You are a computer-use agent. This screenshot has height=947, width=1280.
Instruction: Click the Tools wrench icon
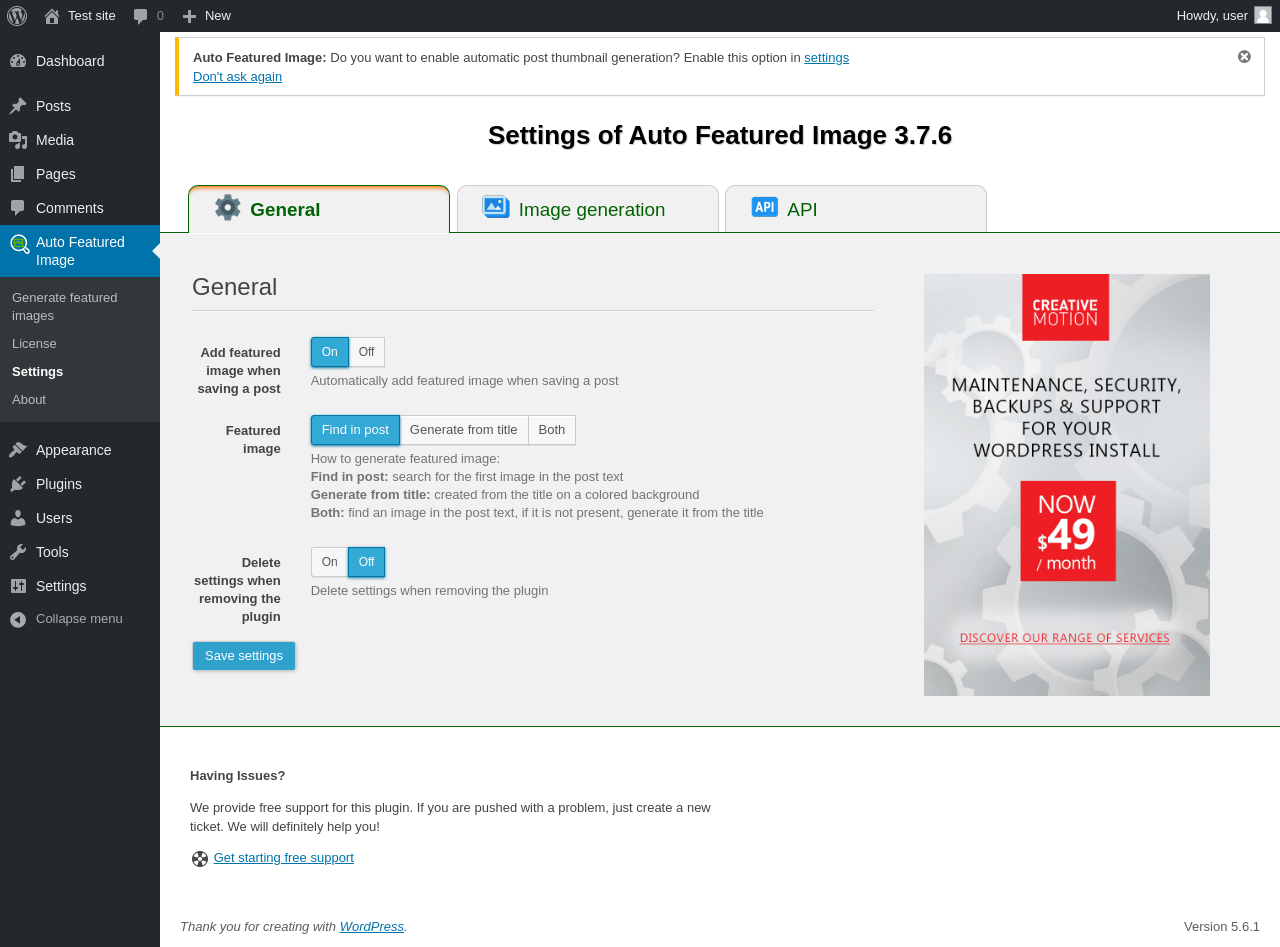tap(18, 552)
